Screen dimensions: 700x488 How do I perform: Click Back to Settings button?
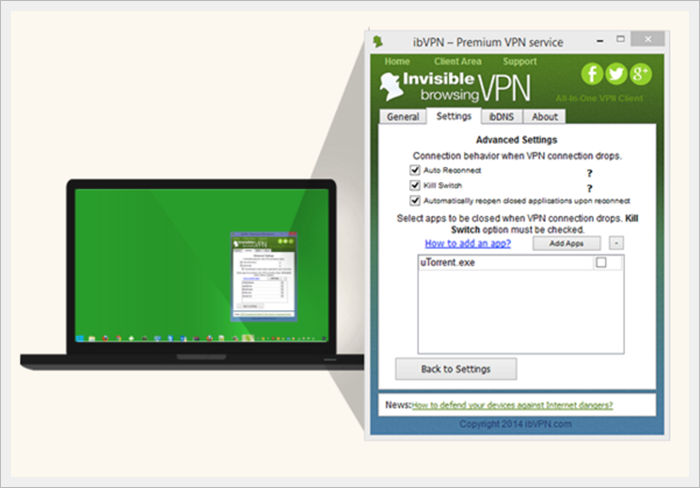click(x=456, y=369)
